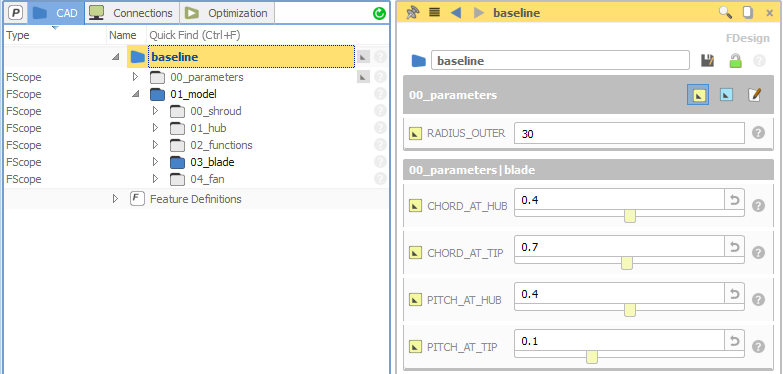Viewport: 783px width, 374px height.
Task: Select the 04_fan folder
Action: tap(197, 179)
